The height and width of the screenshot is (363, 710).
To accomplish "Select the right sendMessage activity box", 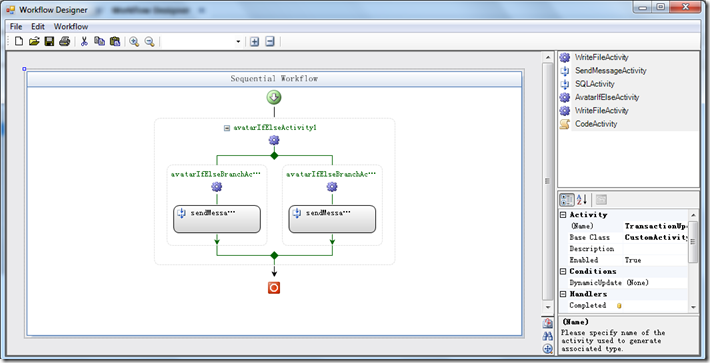I will [x=332, y=219].
